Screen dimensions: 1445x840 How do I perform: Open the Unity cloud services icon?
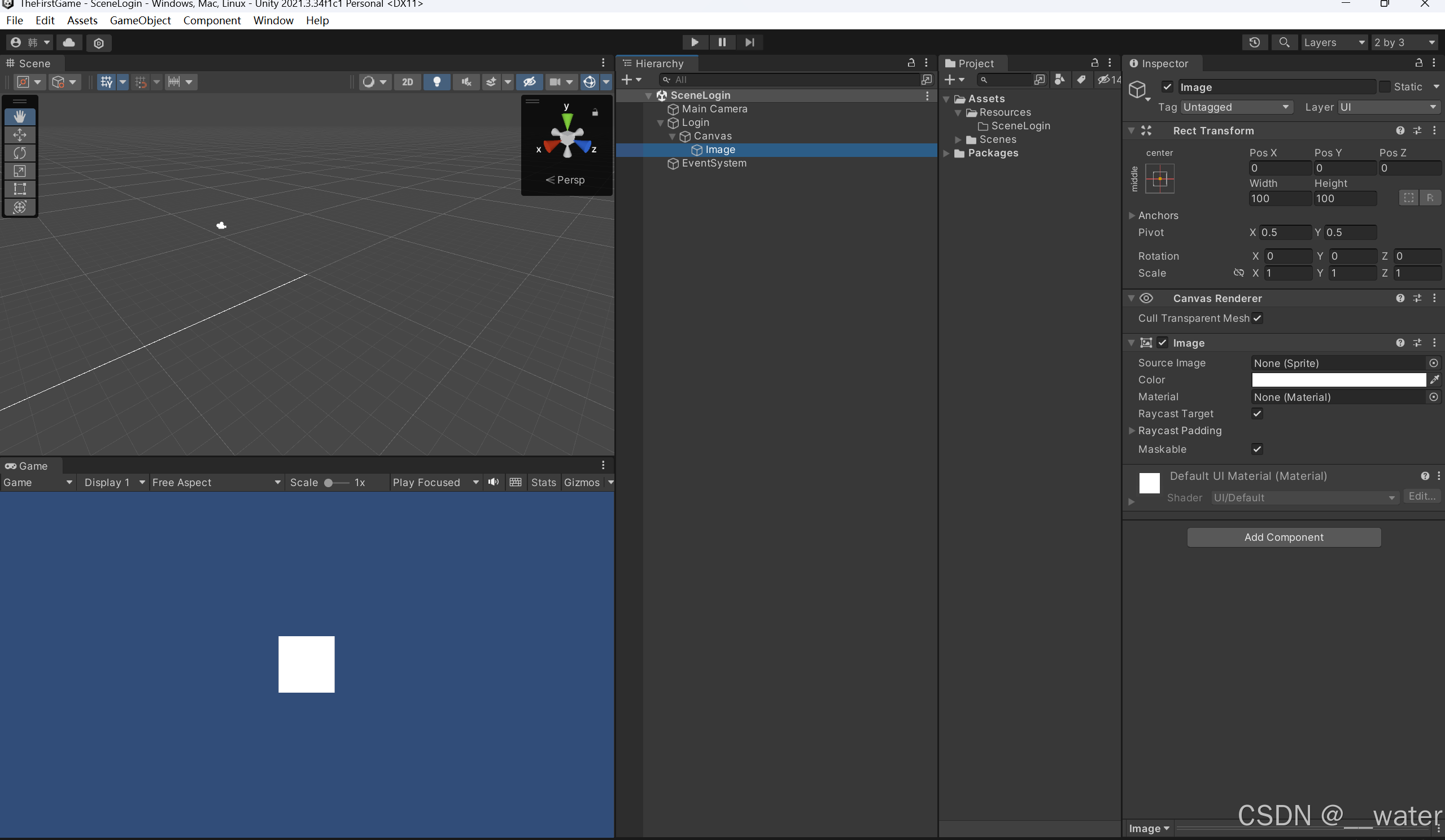[69, 42]
